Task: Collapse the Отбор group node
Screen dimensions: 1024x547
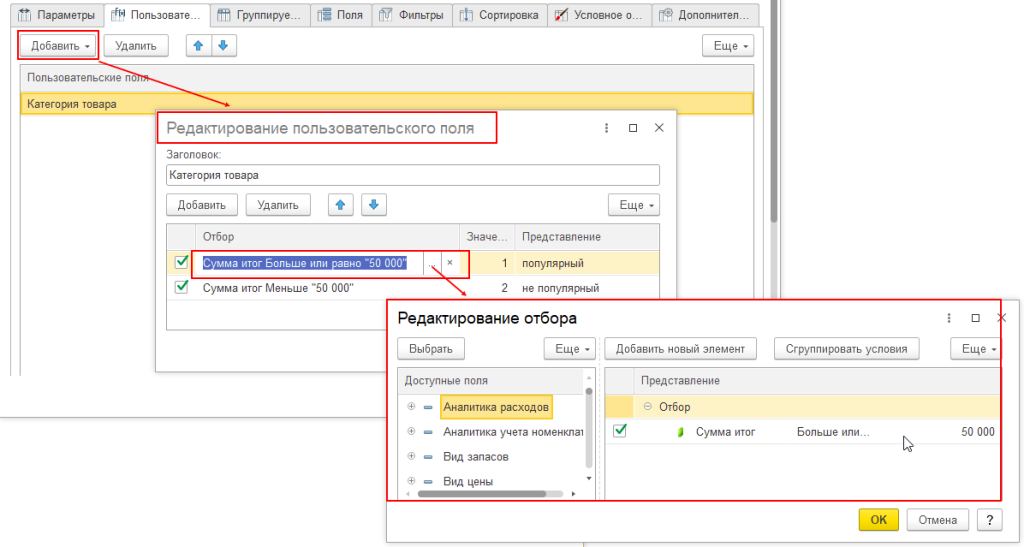Action: [x=647, y=407]
